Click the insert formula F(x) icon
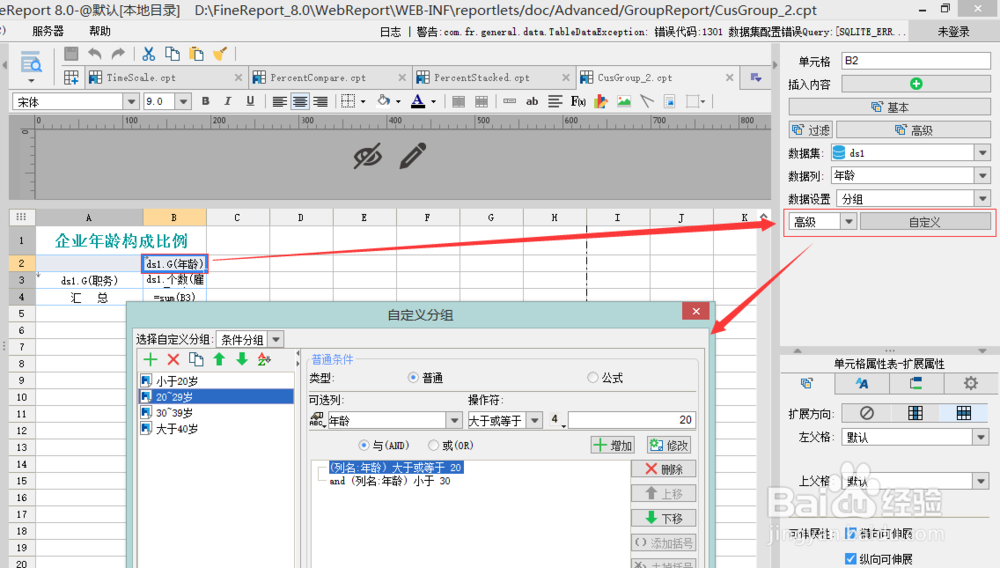The height and width of the screenshot is (568, 1000). [578, 101]
